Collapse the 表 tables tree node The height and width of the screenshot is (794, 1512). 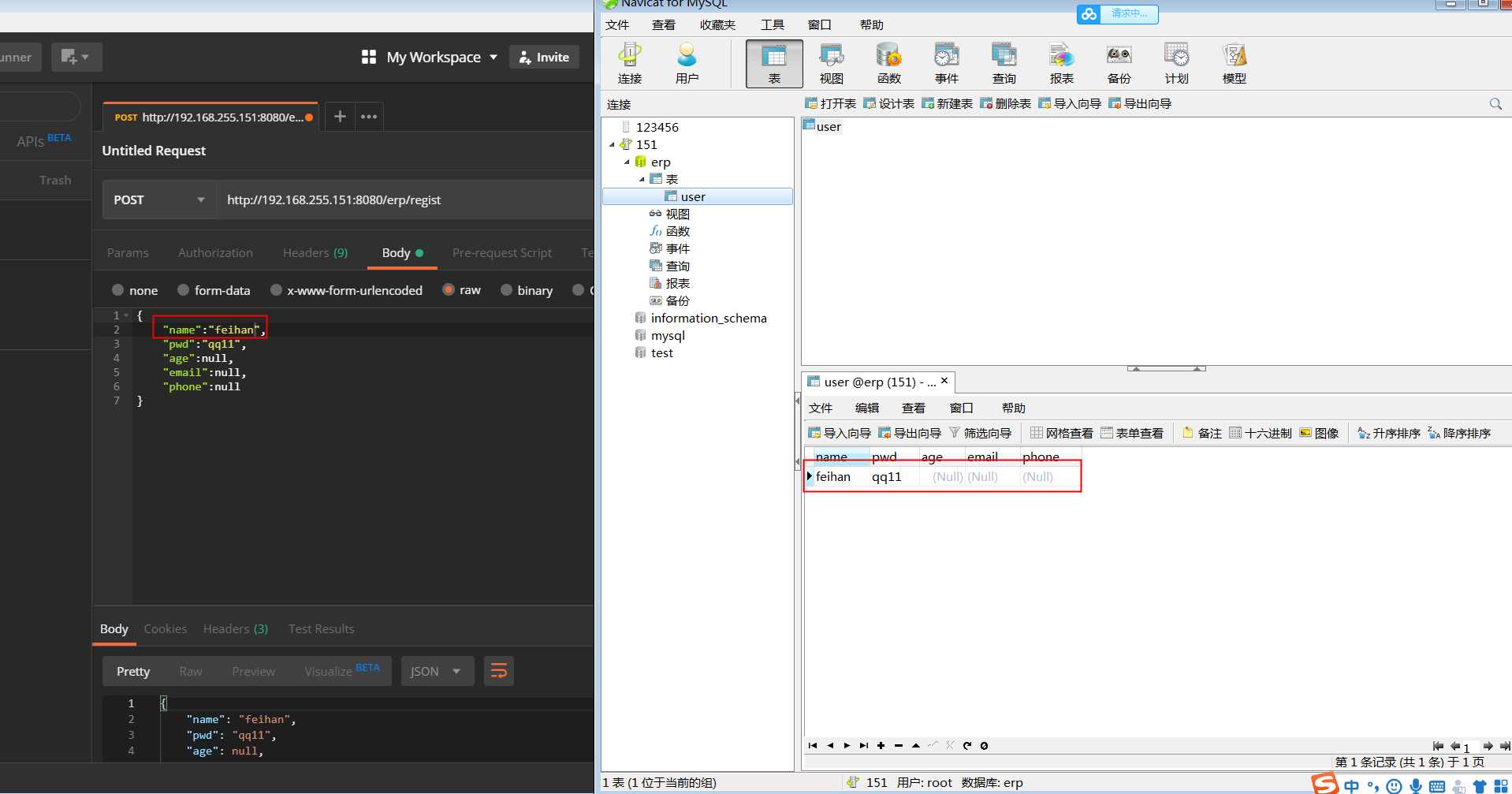pos(642,179)
